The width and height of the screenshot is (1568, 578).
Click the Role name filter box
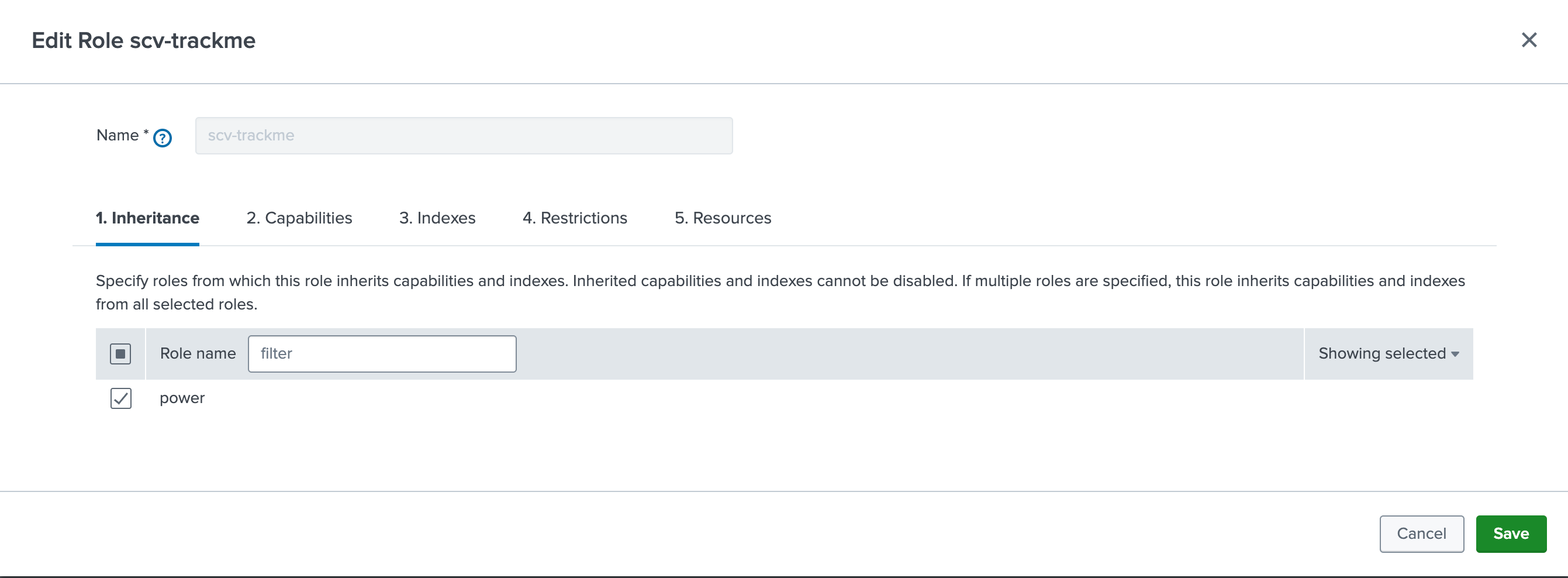point(382,354)
